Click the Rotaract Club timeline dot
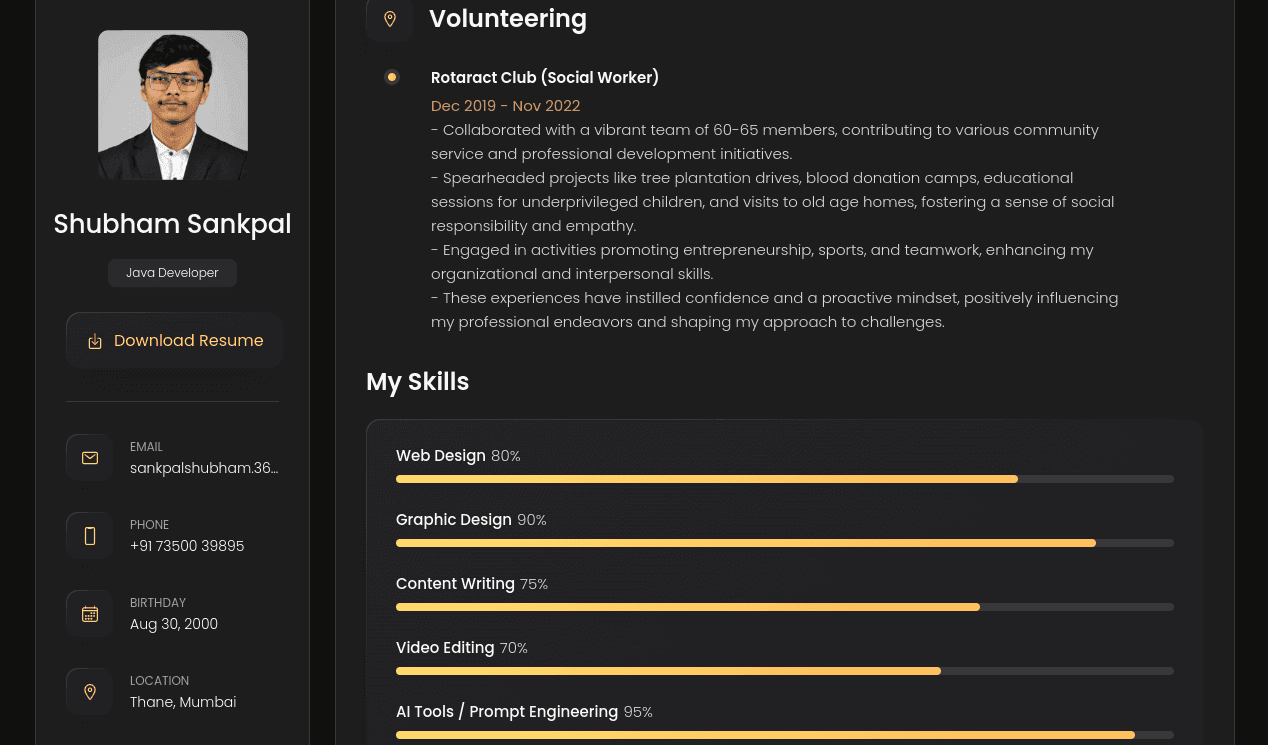Image resolution: width=1268 pixels, height=745 pixels. point(392,77)
